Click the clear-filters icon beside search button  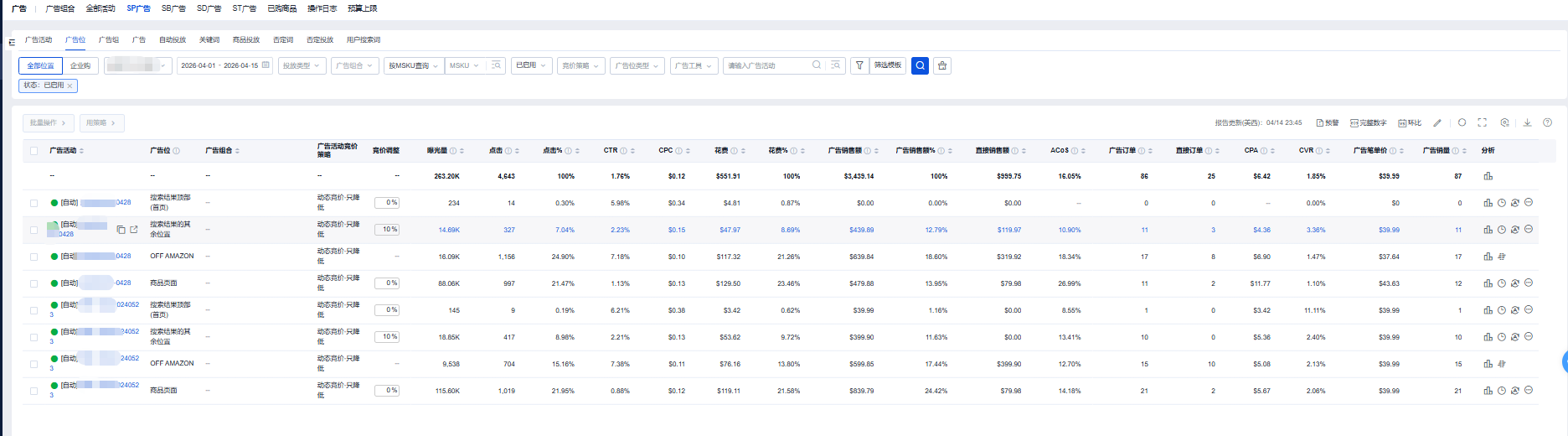(942, 65)
